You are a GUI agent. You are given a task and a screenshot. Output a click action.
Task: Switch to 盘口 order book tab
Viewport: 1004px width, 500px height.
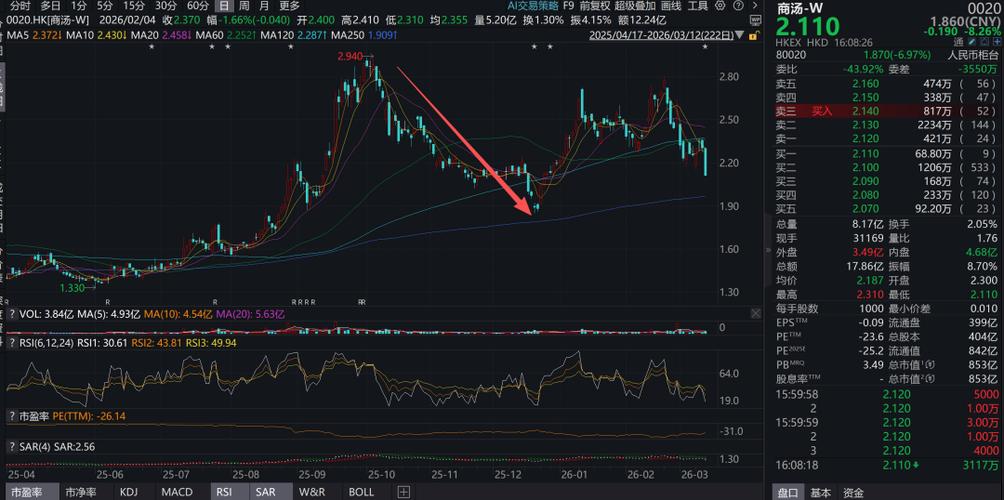(x=787, y=492)
